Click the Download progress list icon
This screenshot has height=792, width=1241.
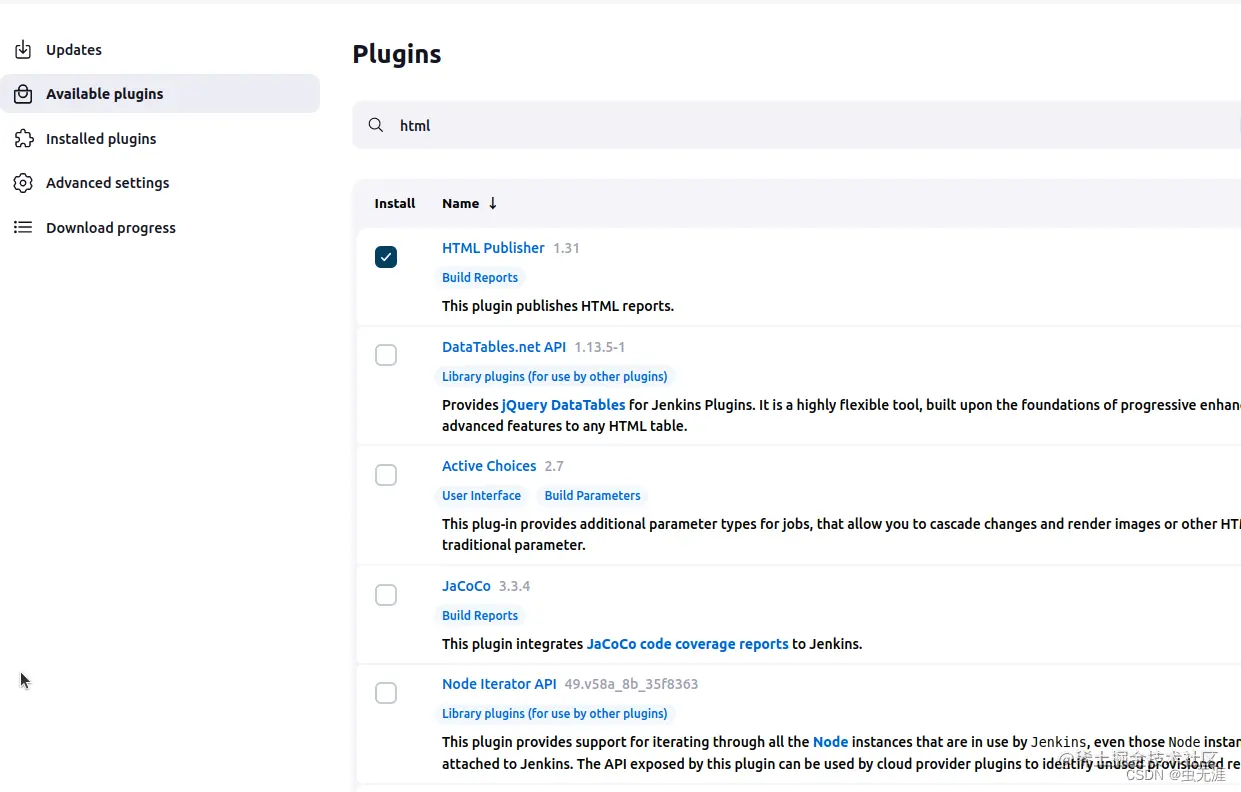tap(23, 228)
